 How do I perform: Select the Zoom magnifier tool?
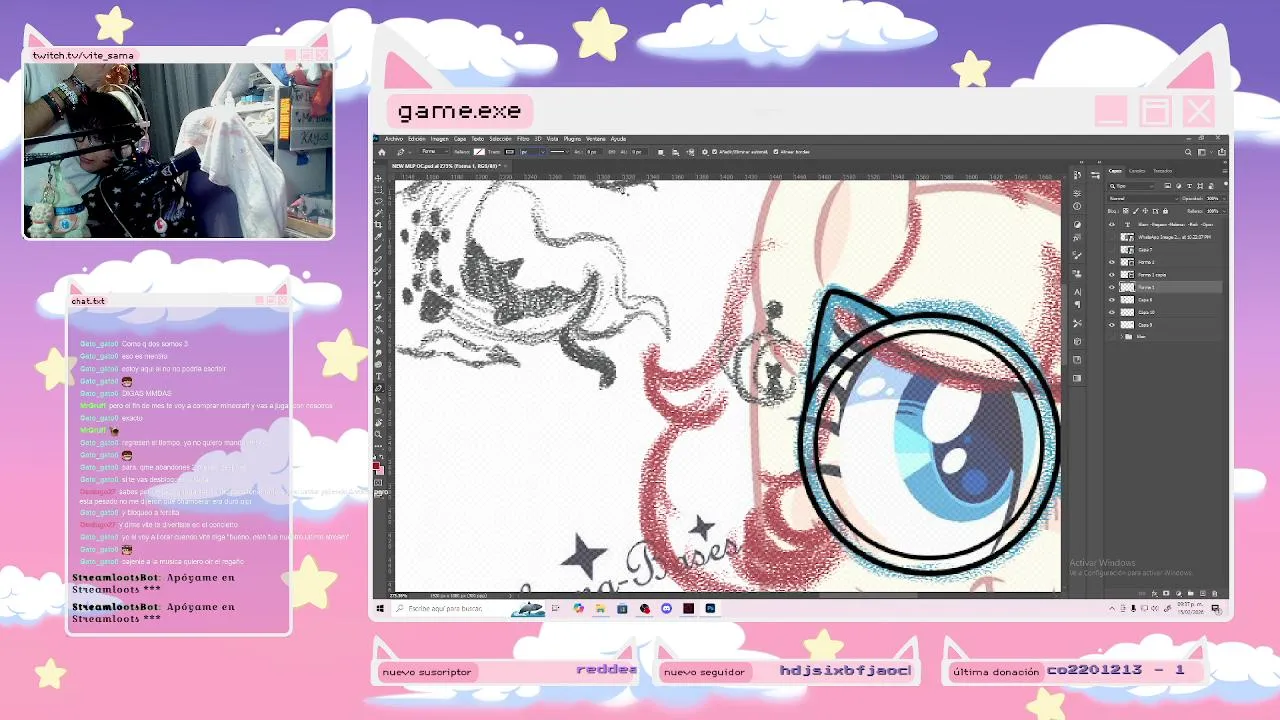click(378, 434)
